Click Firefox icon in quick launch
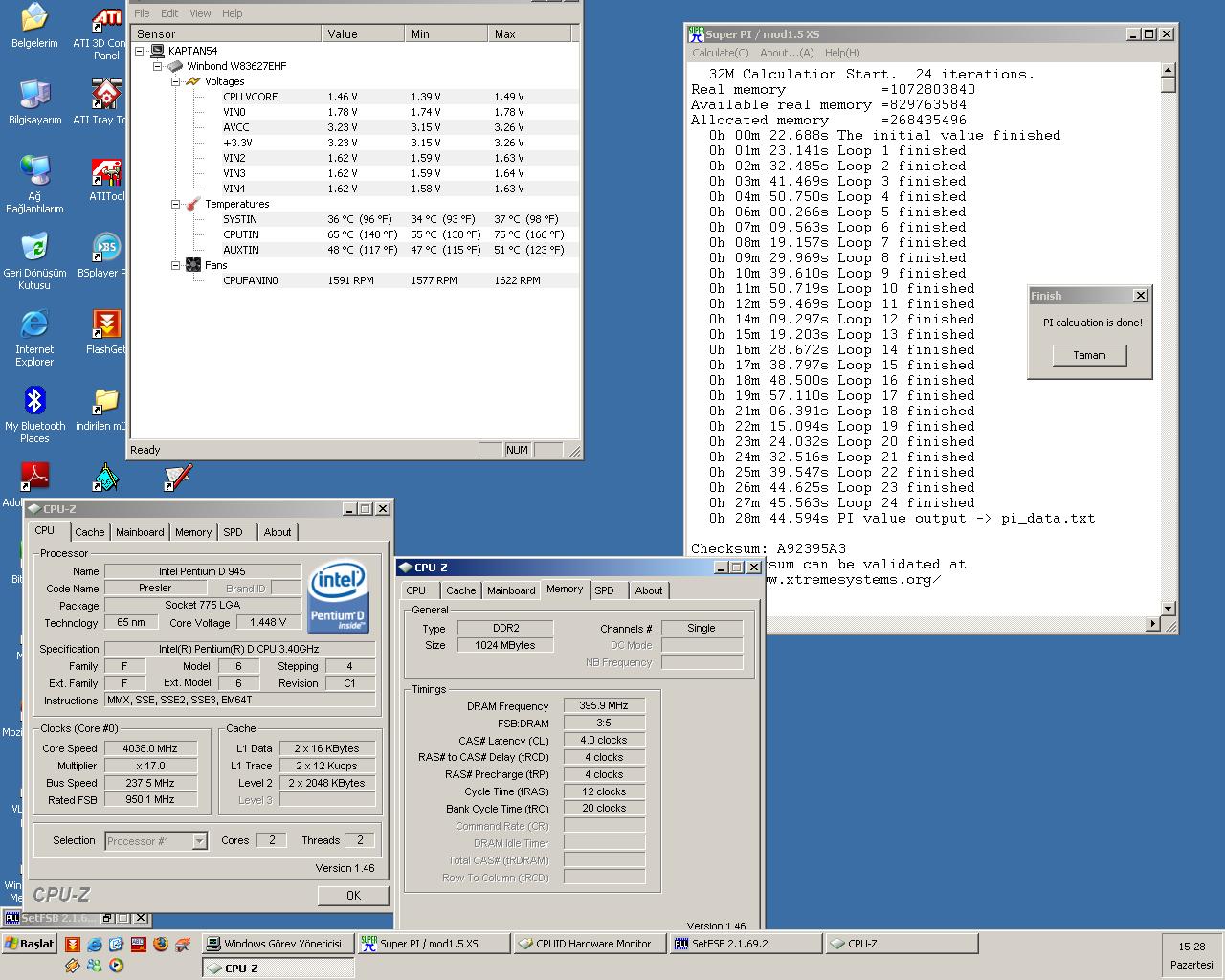Screen dimensions: 1225x980 click(x=160, y=944)
